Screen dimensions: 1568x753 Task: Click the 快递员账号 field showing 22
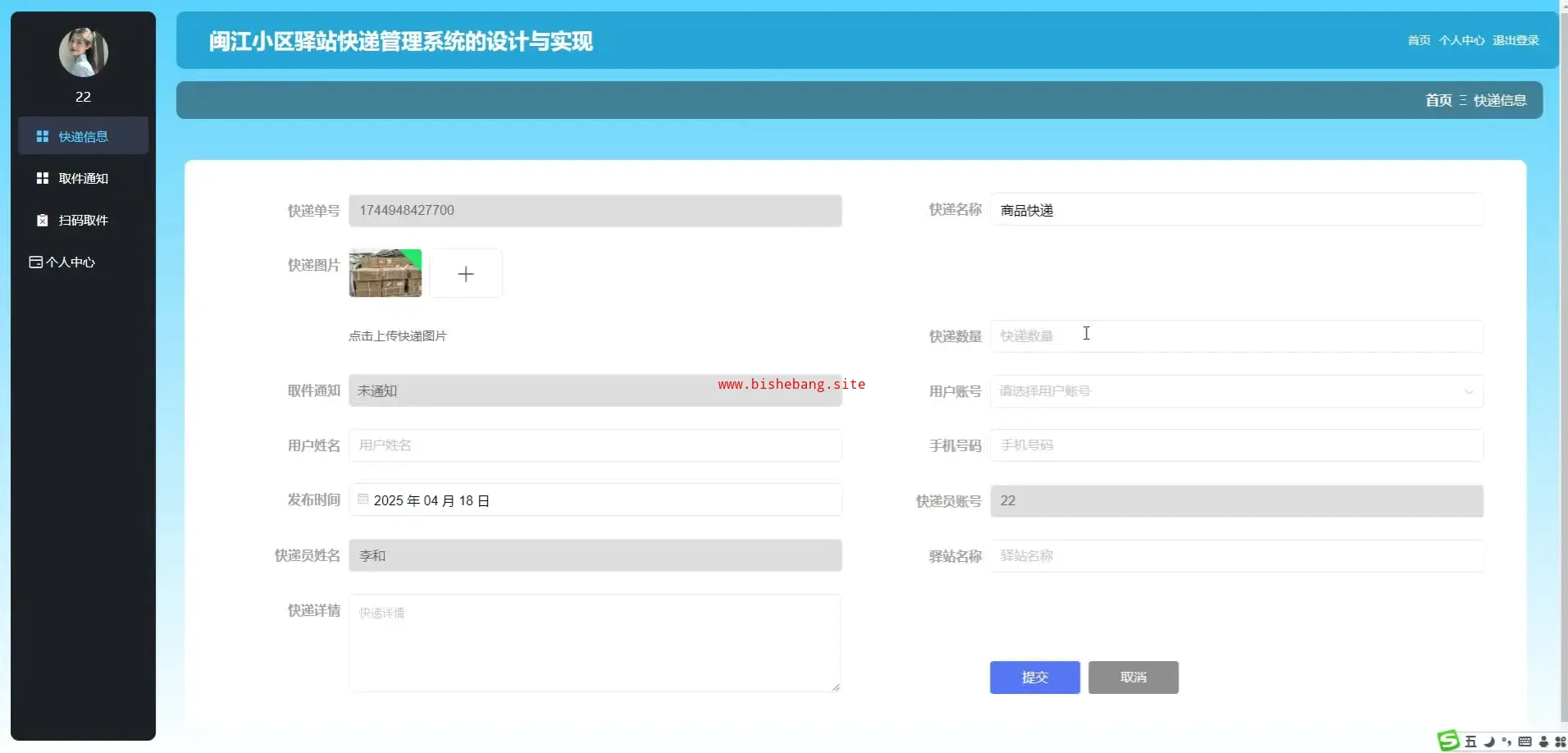[x=1237, y=501]
